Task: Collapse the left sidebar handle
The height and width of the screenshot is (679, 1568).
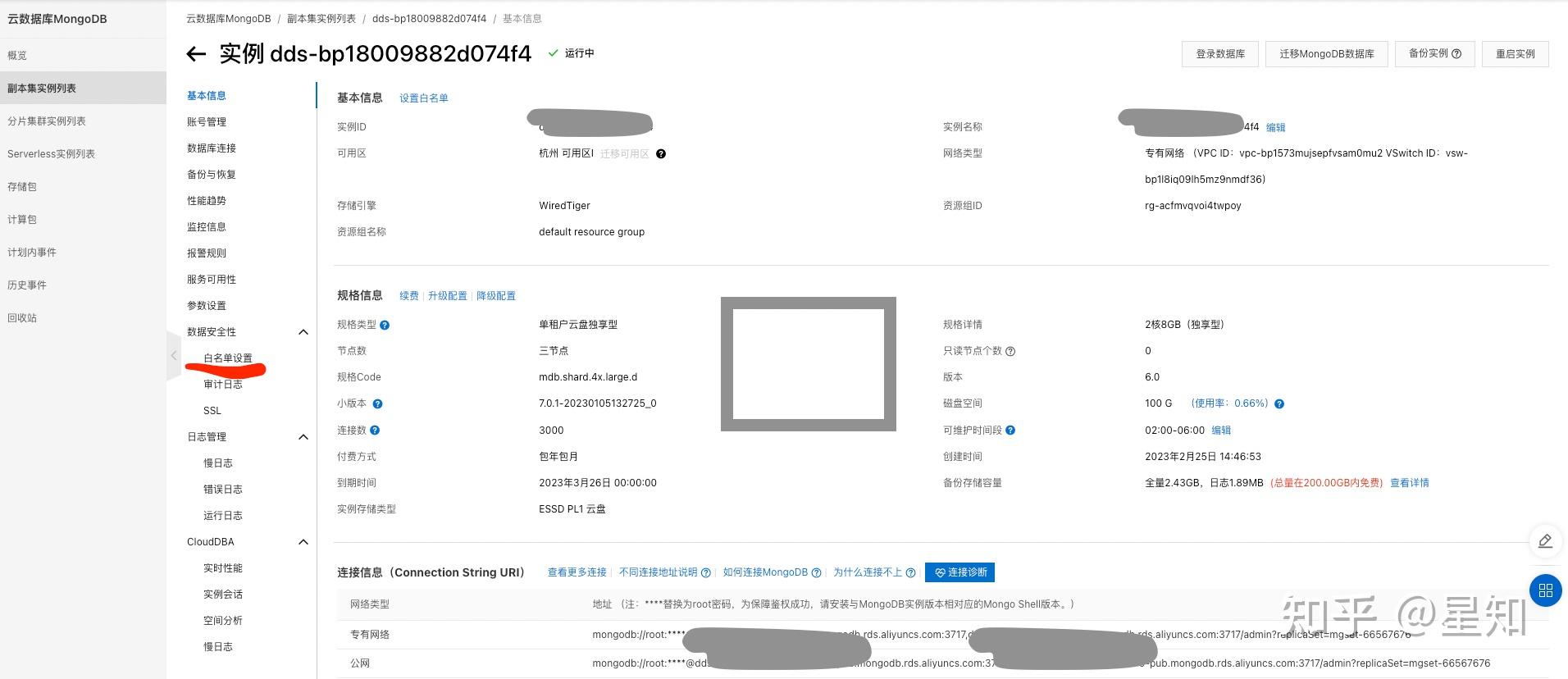Action: coord(173,356)
